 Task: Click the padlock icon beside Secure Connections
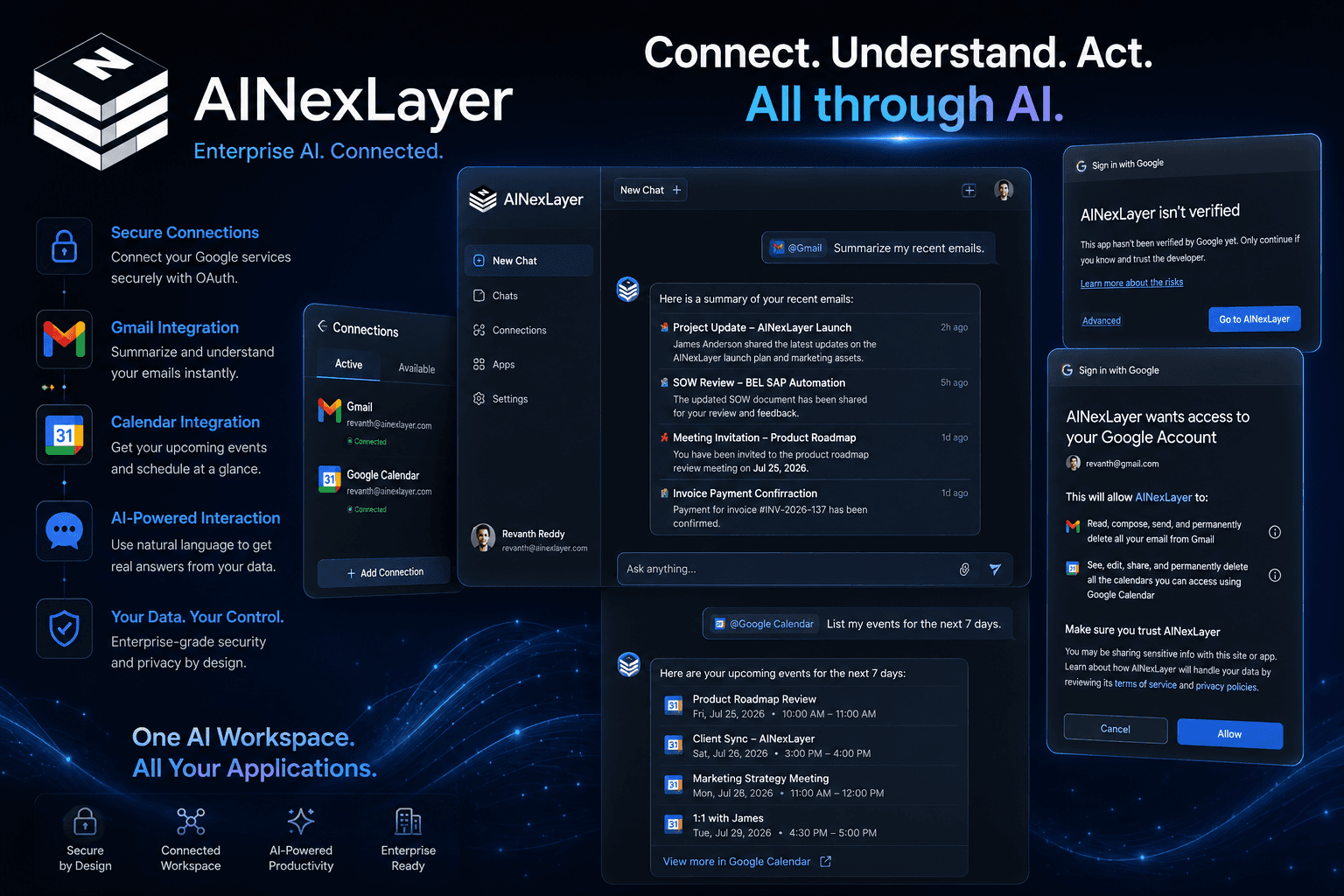[64, 246]
